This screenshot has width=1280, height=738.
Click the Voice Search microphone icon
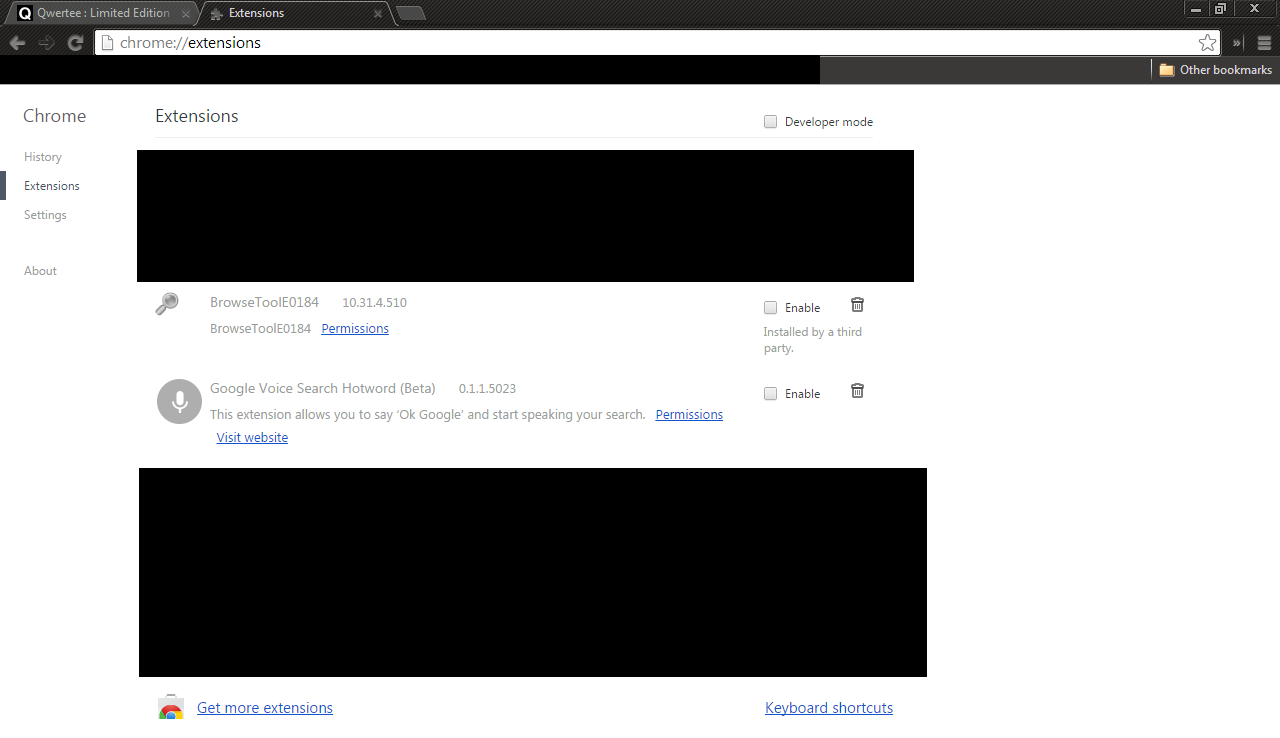[179, 401]
